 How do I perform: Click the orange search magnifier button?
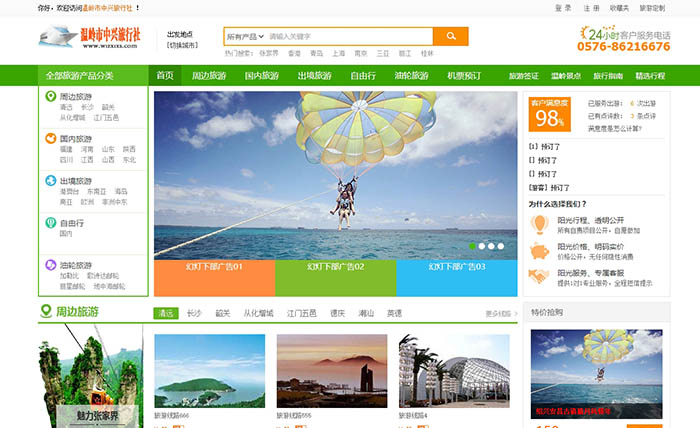pos(450,36)
